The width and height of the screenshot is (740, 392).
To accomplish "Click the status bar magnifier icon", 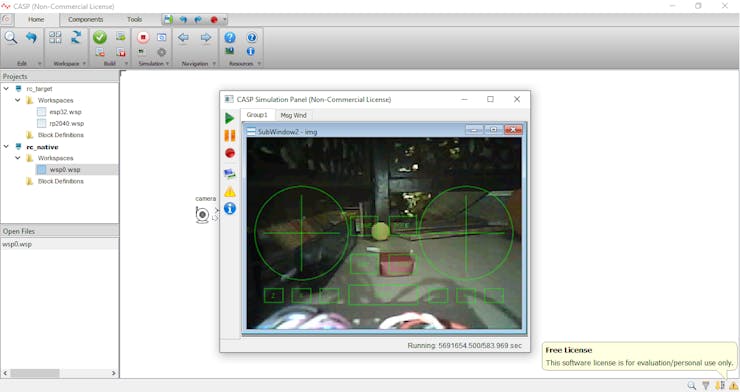I will [x=691, y=386].
